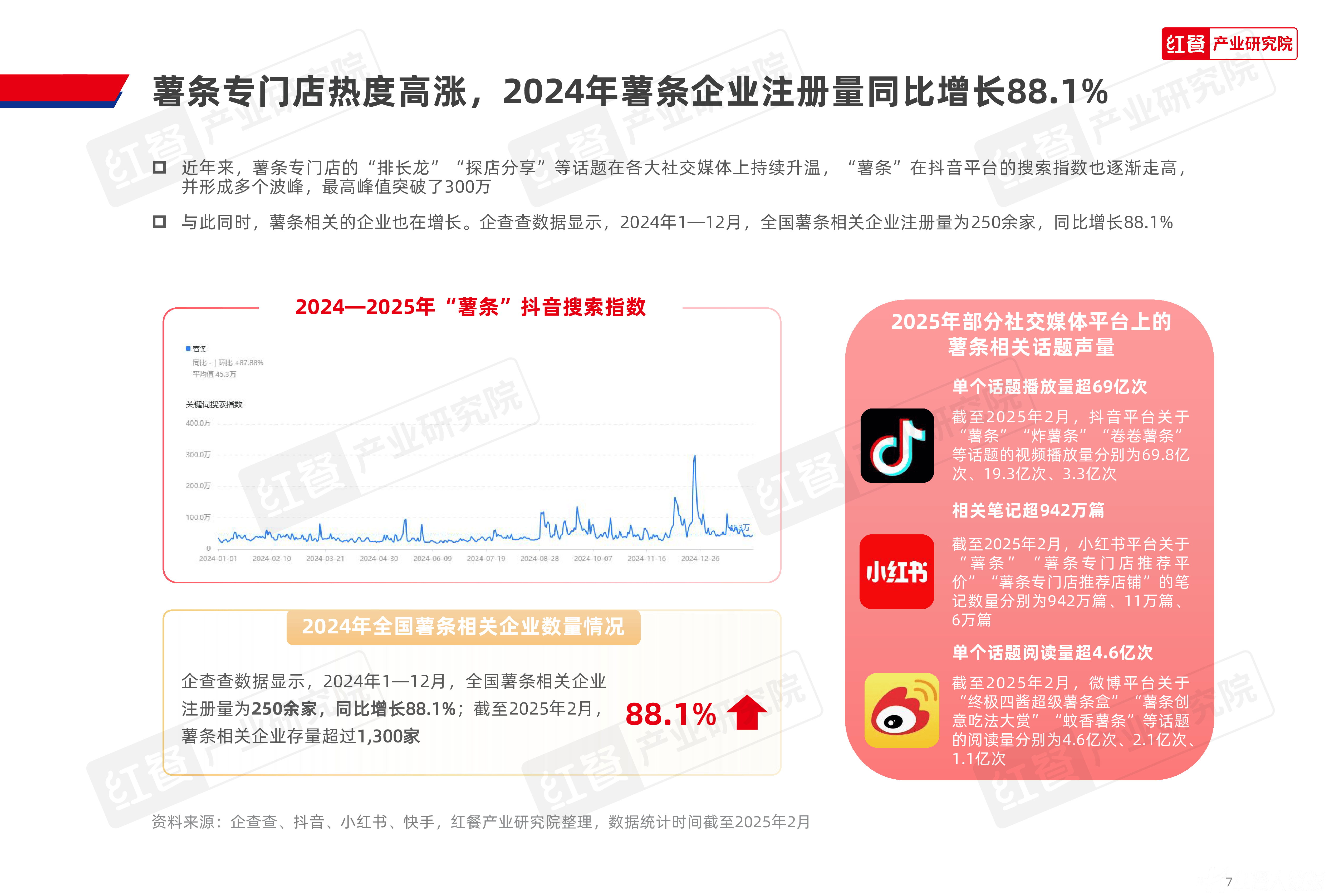Click the first square bullet before 近年来
Viewport: 1344px width, 896px height.
click(159, 168)
